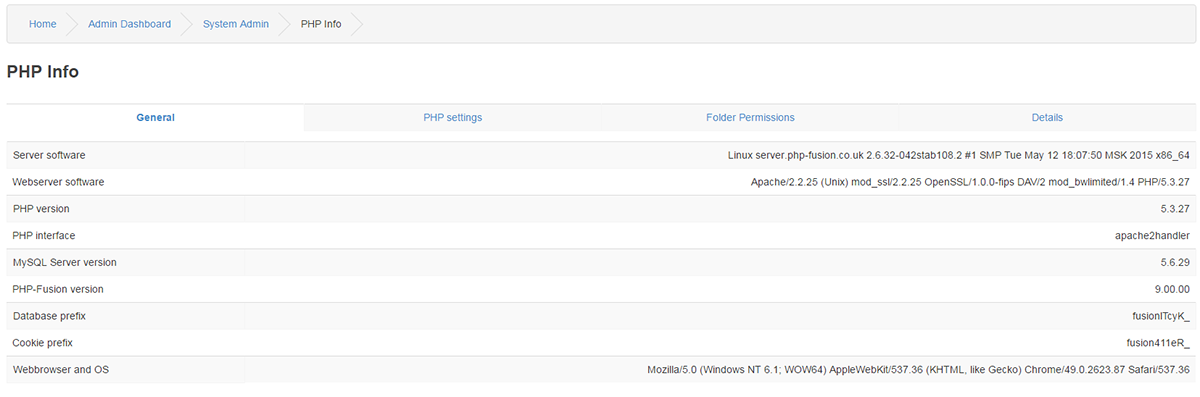Switch to the Details tab
This screenshot has height=397, width=1200.
(x=1047, y=117)
